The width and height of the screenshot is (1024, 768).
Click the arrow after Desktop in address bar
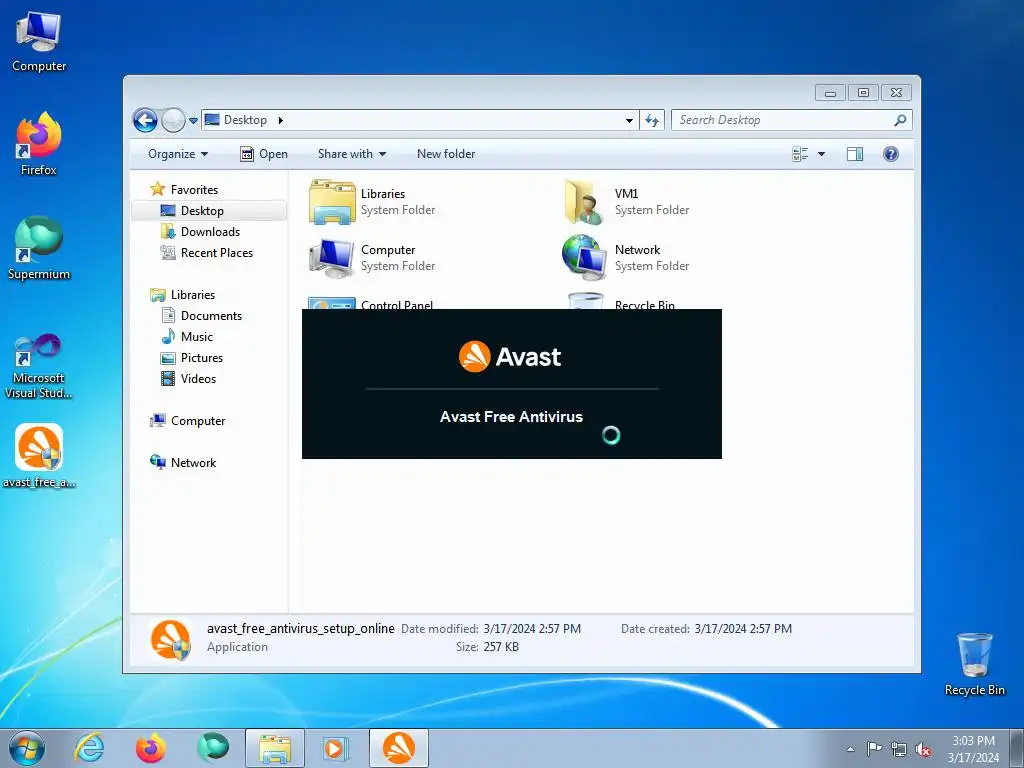281,120
